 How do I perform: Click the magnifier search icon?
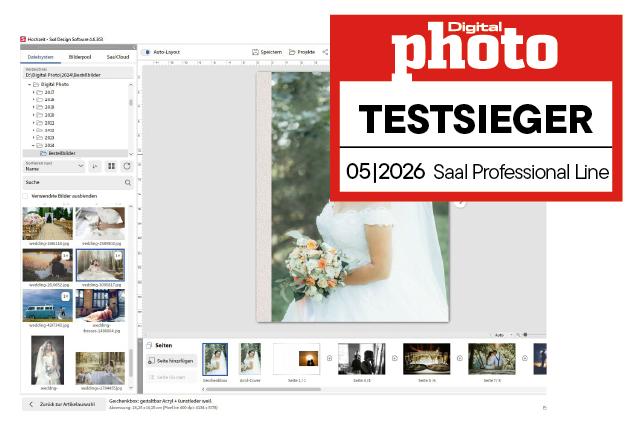[128, 183]
